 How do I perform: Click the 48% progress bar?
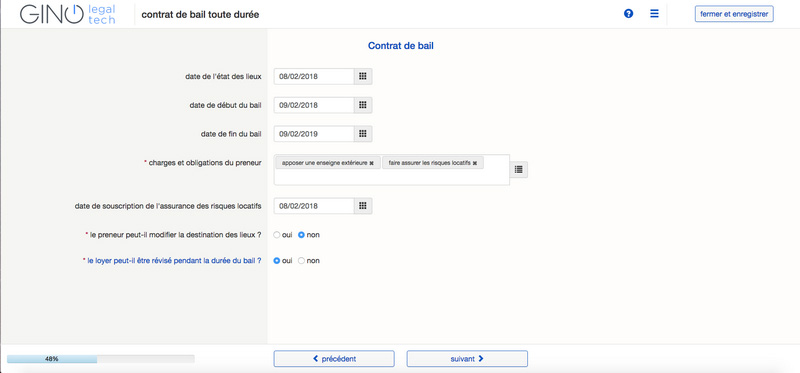click(101, 359)
